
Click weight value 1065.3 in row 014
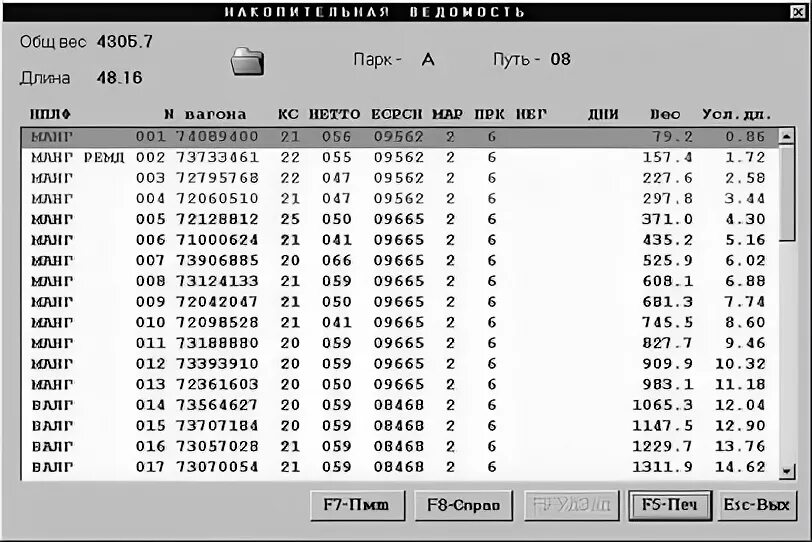(x=662, y=405)
